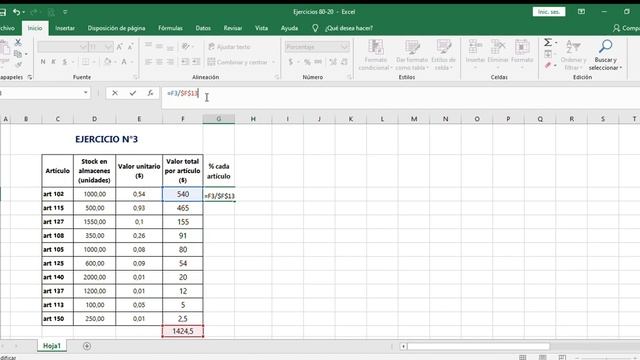The image size is (640, 360).
Task: Open the number format Porcentaje dropdown
Action: pos(344,47)
